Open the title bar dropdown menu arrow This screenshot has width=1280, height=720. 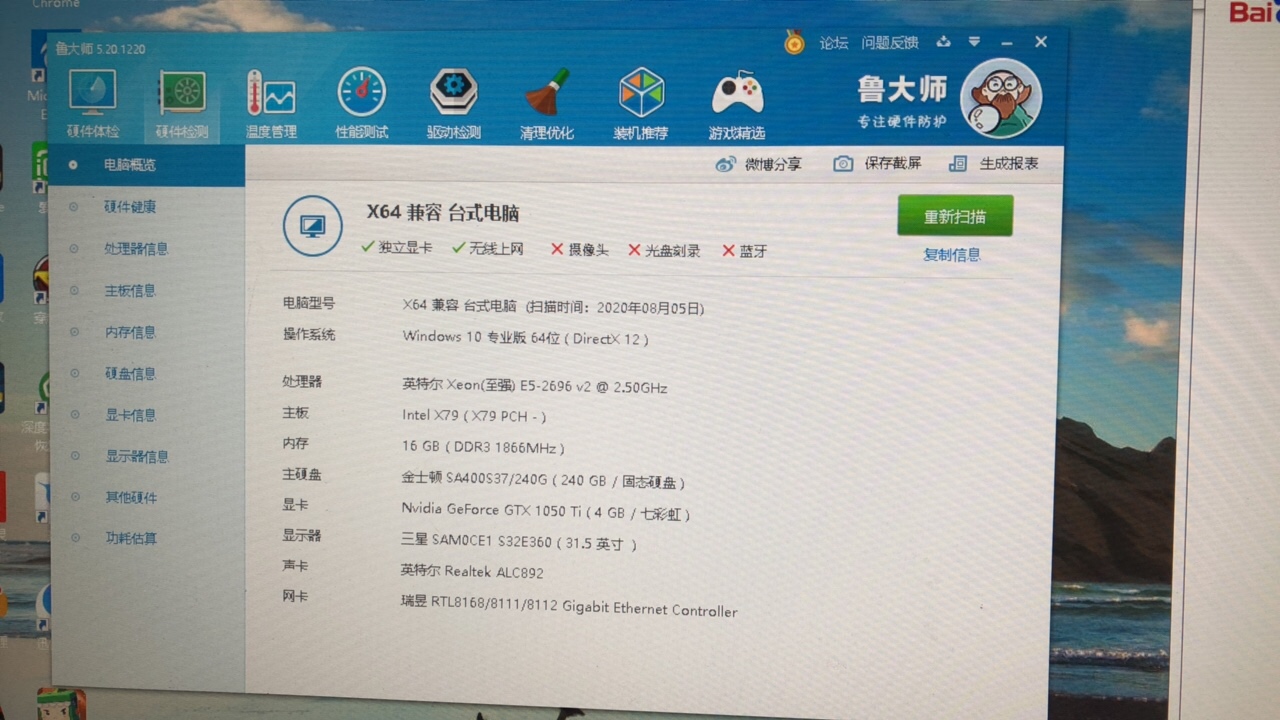click(x=974, y=42)
